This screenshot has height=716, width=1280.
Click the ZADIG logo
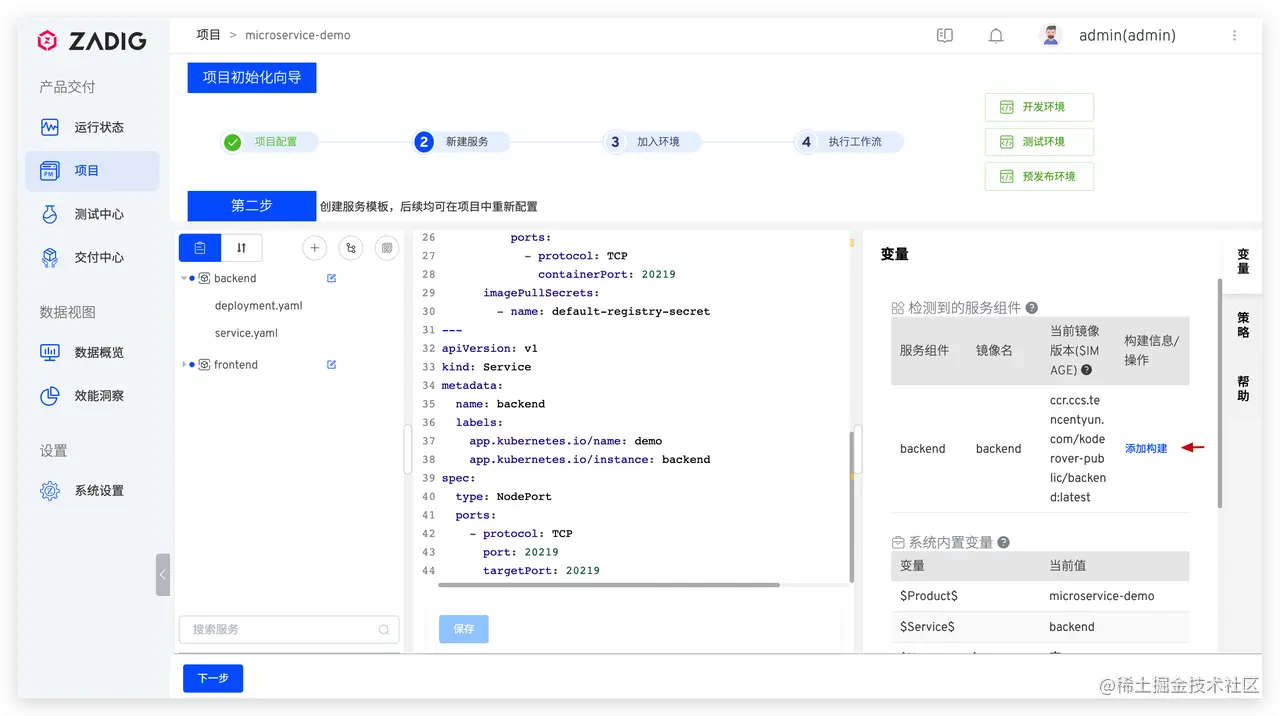(x=91, y=41)
